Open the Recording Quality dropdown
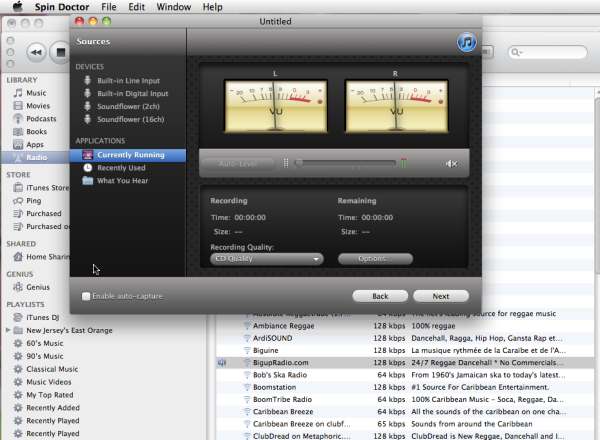The image size is (600, 440). (267, 259)
